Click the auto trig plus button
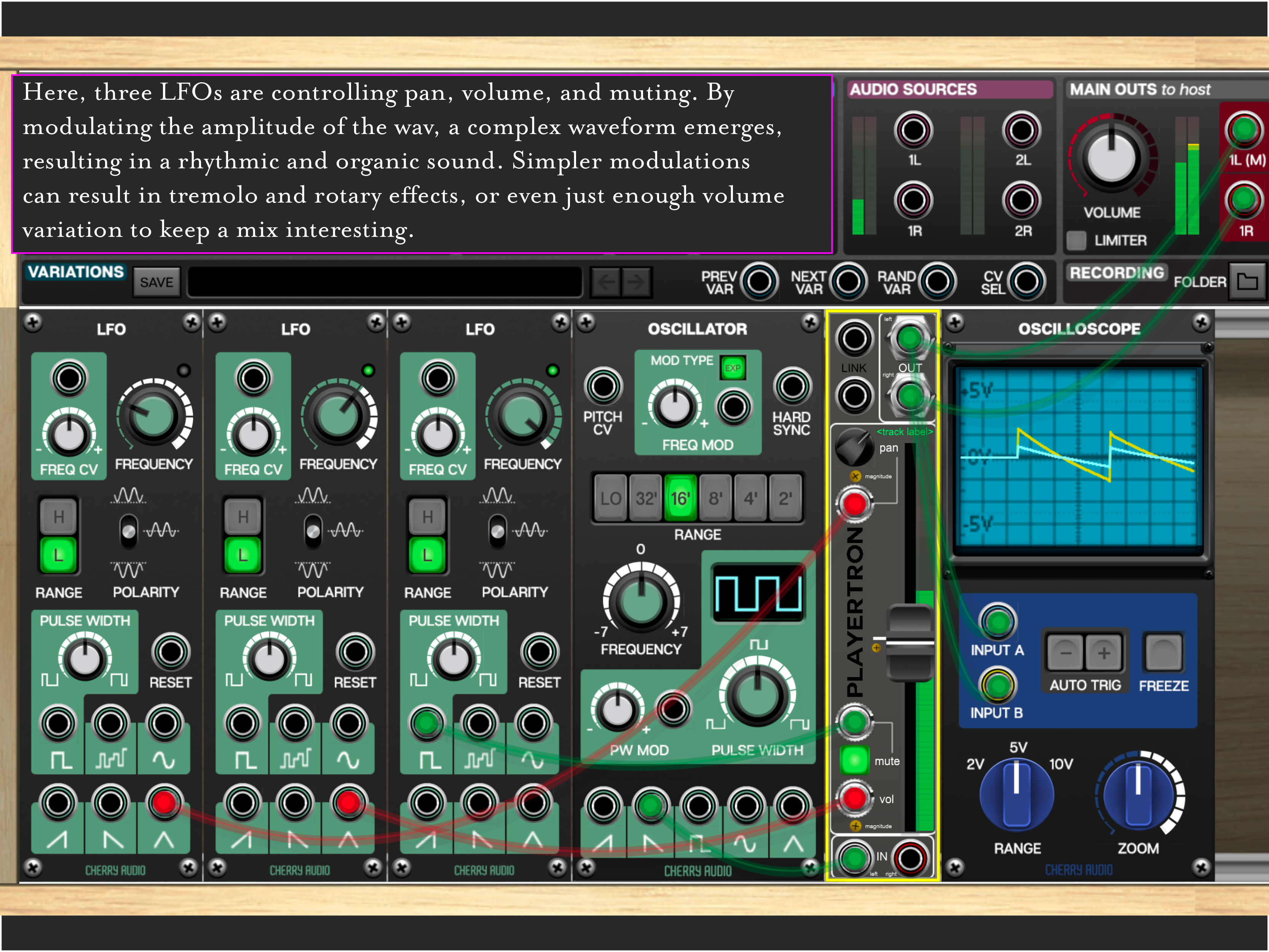 [x=1103, y=652]
